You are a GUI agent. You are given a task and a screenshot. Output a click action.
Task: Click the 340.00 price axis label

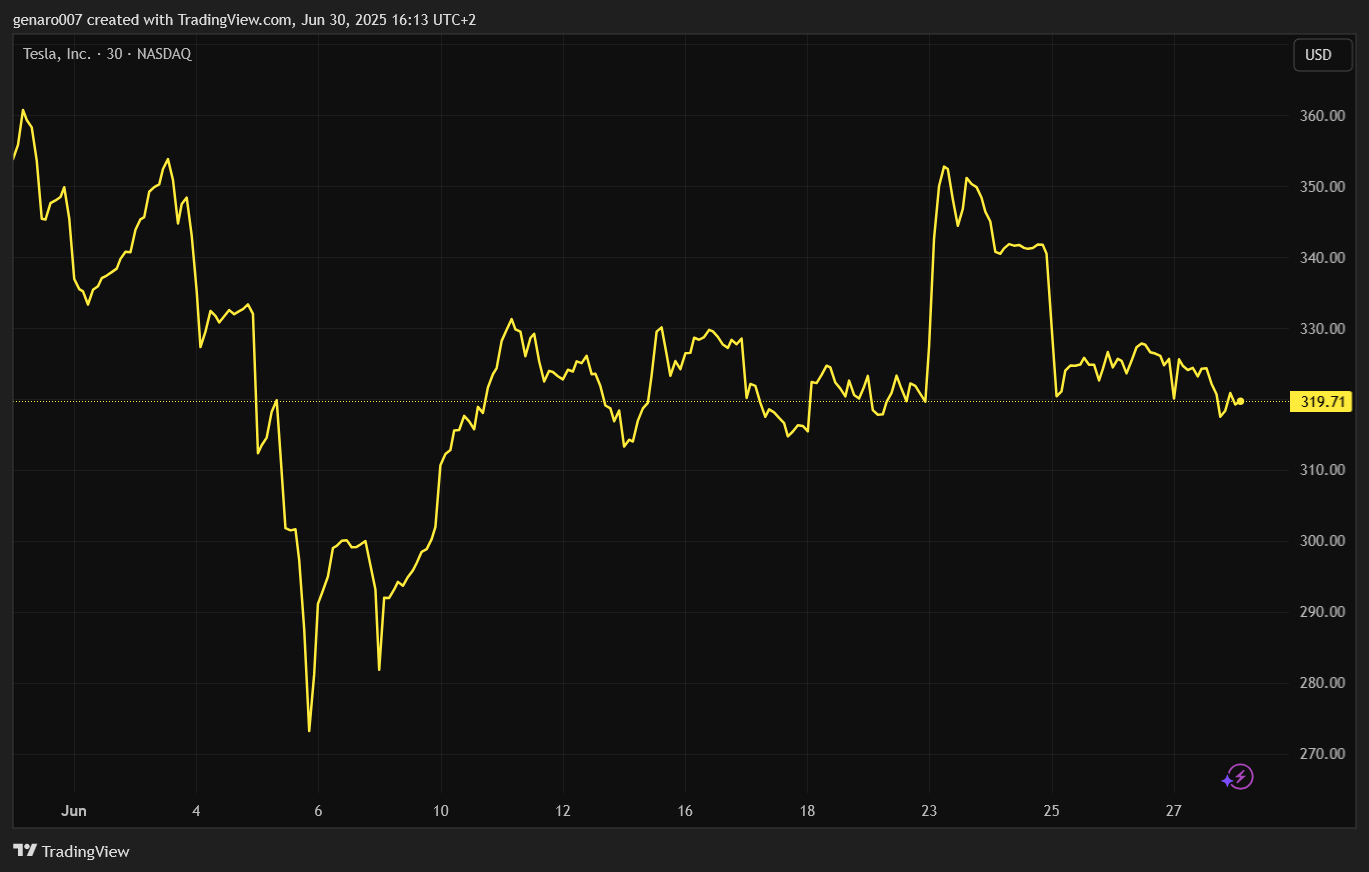coord(1322,258)
